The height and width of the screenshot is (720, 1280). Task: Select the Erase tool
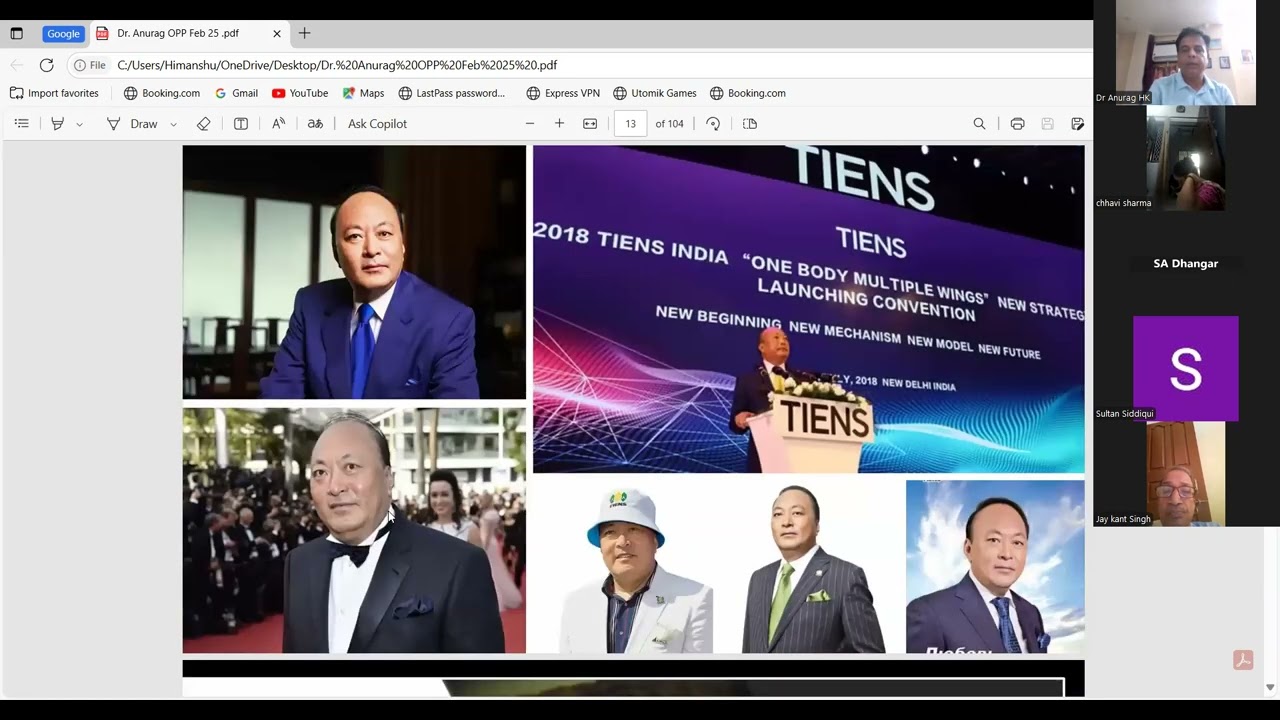click(204, 124)
